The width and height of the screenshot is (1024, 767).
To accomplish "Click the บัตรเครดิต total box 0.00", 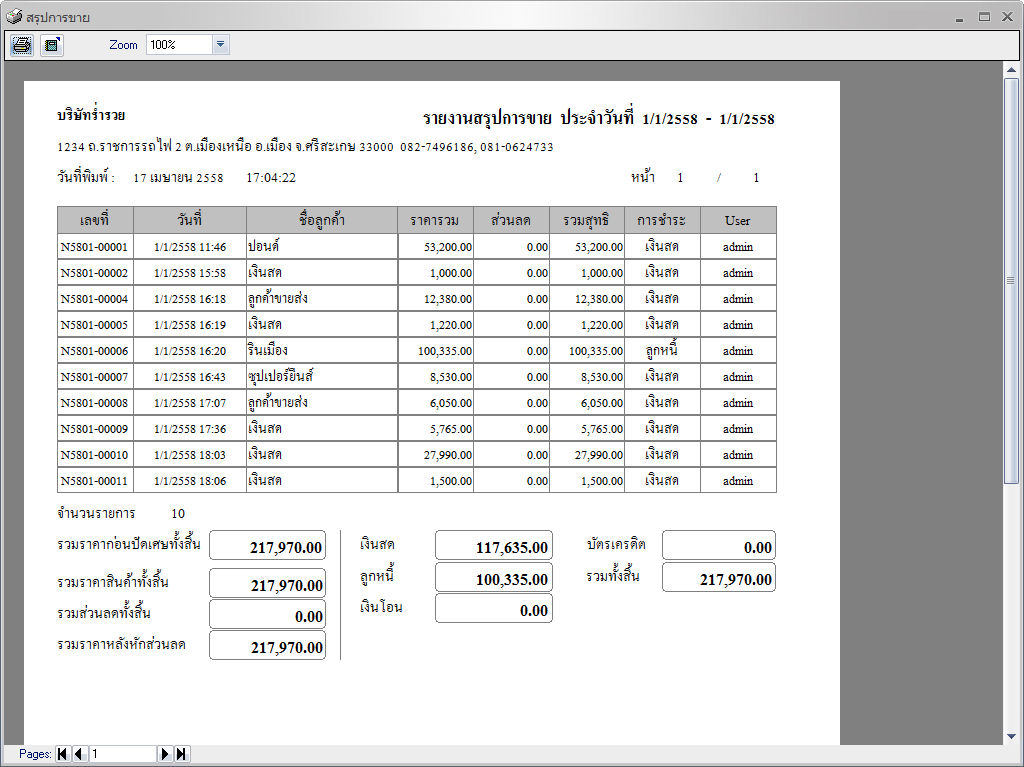I will pyautogui.click(x=719, y=546).
